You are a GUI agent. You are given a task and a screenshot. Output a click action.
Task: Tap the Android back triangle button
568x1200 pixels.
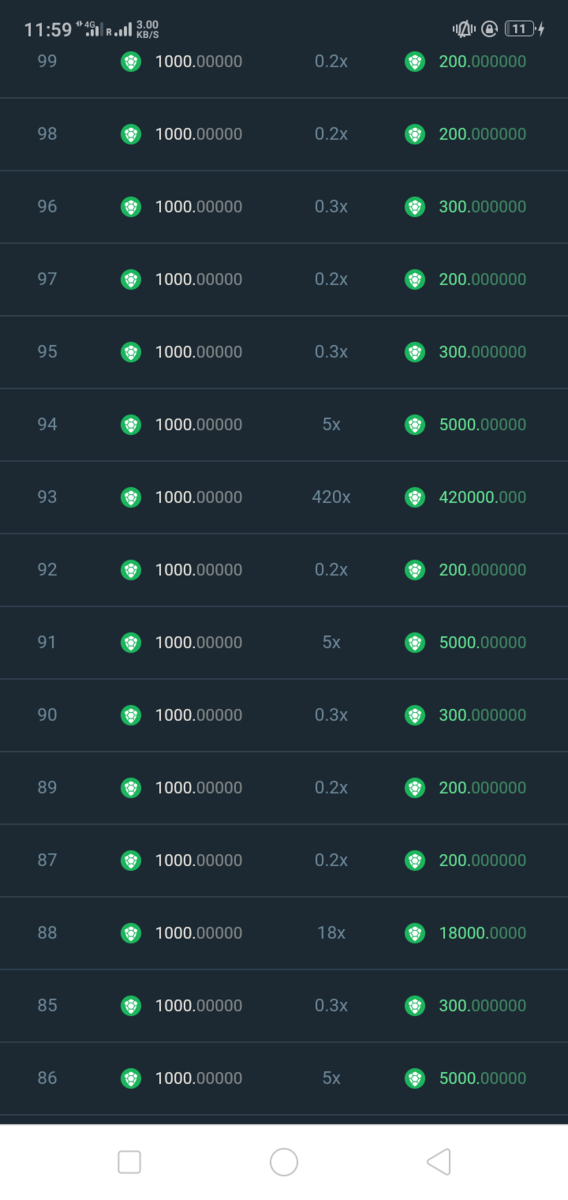438,1161
